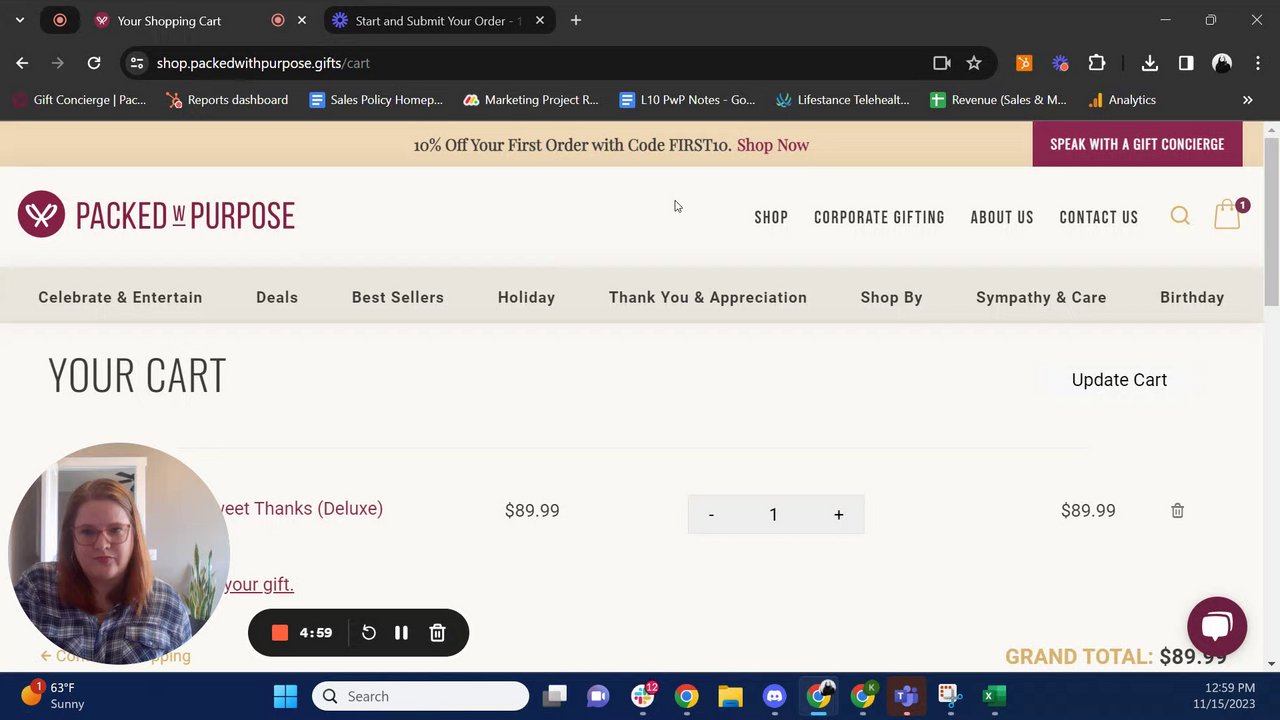Open Revenue (Sales & M...) bookmark
This screenshot has height=720, width=1280.
coord(998,100)
